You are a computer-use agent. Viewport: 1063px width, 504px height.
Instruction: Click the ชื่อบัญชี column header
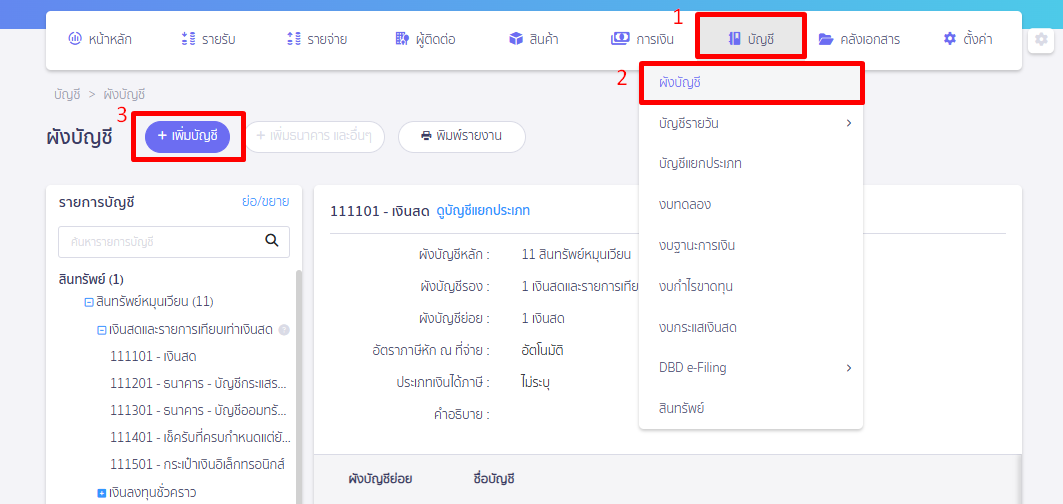pyautogui.click(x=494, y=479)
